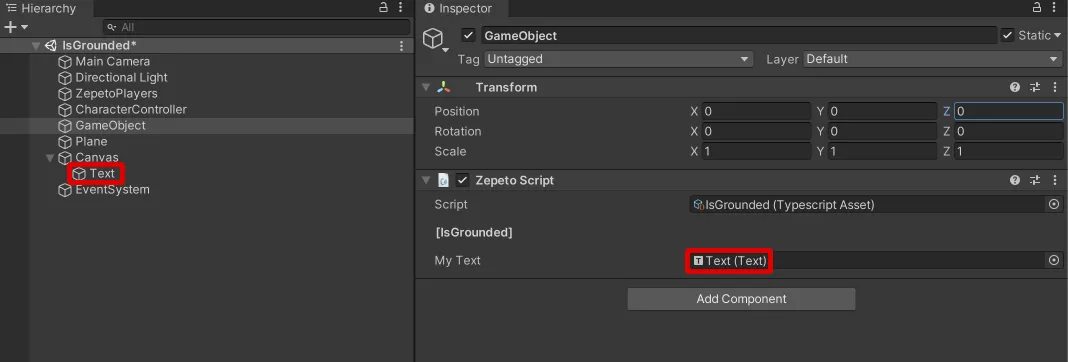Open the Transform component options menu

coord(1054,87)
